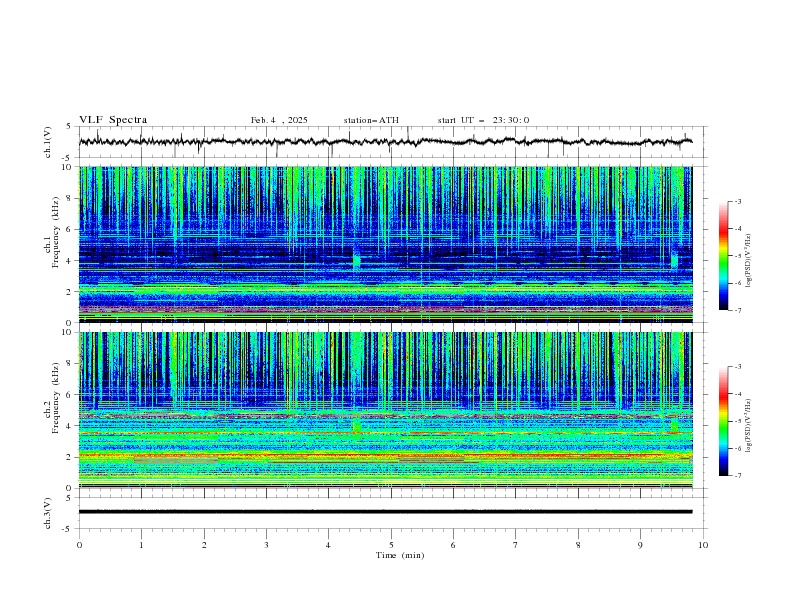Click the "2" tick on the time axis
Image resolution: width=792 pixels, height=612 pixels.
click(x=204, y=545)
